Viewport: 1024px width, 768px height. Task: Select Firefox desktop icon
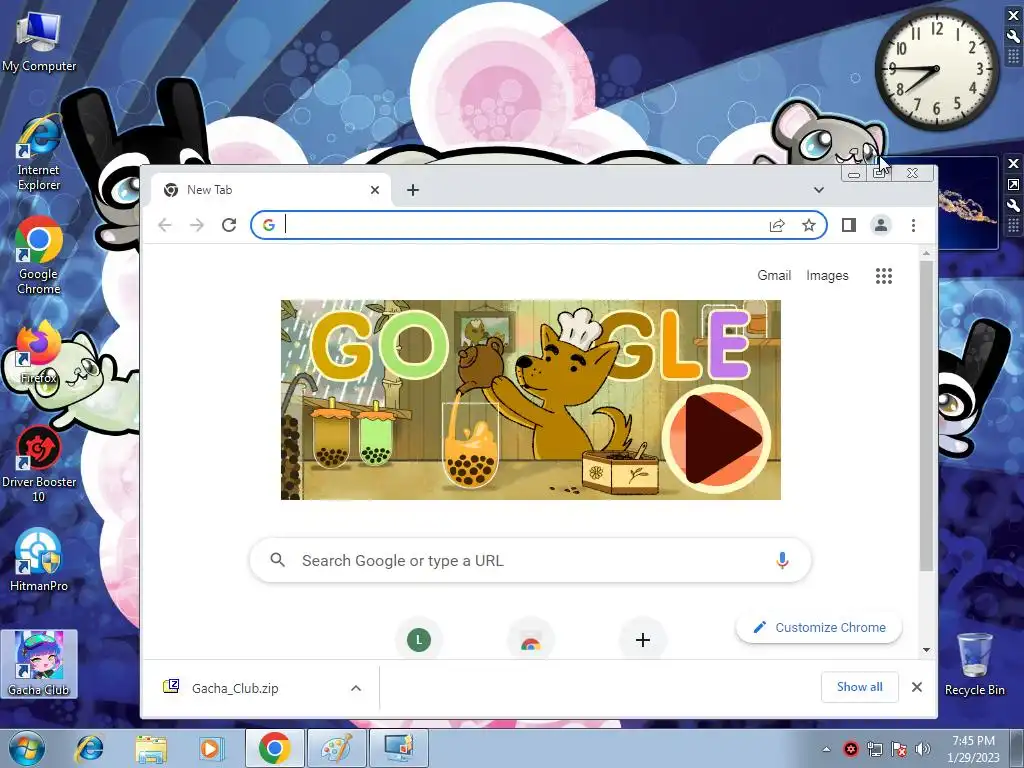(x=39, y=351)
